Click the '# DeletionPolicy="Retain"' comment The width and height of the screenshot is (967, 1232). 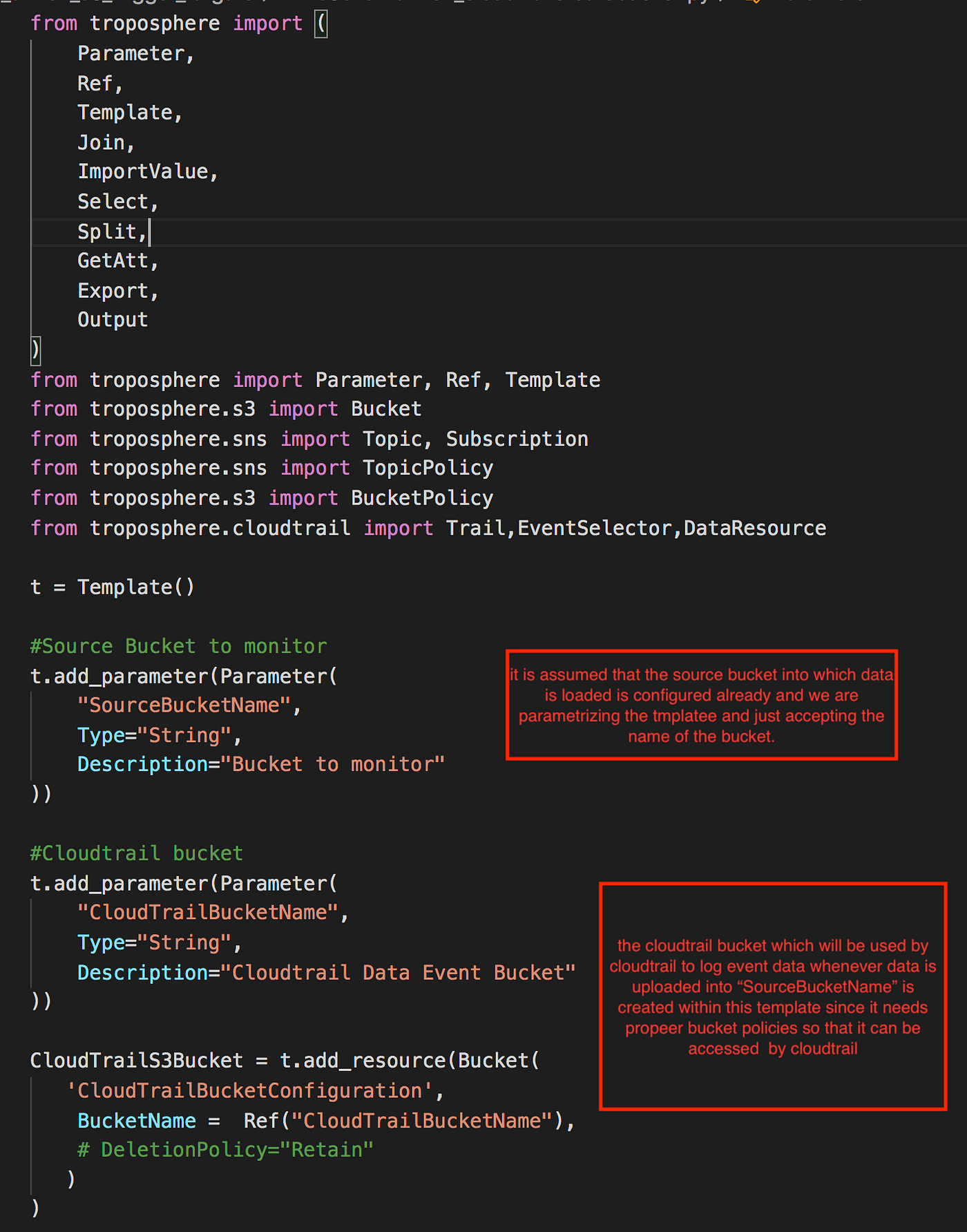click(226, 1150)
